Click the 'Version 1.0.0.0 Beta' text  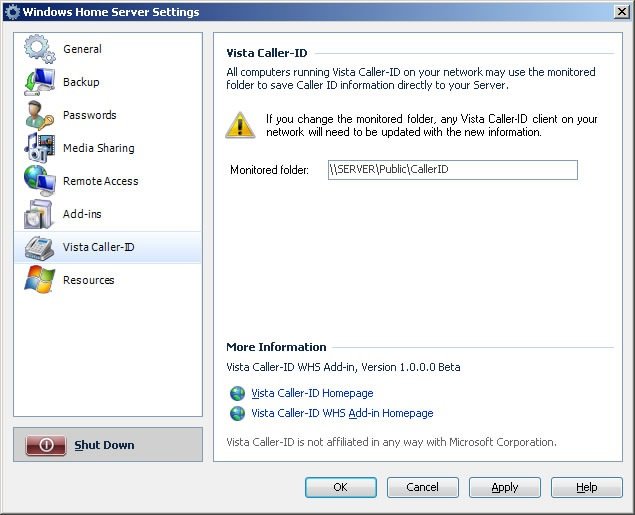(x=411, y=367)
